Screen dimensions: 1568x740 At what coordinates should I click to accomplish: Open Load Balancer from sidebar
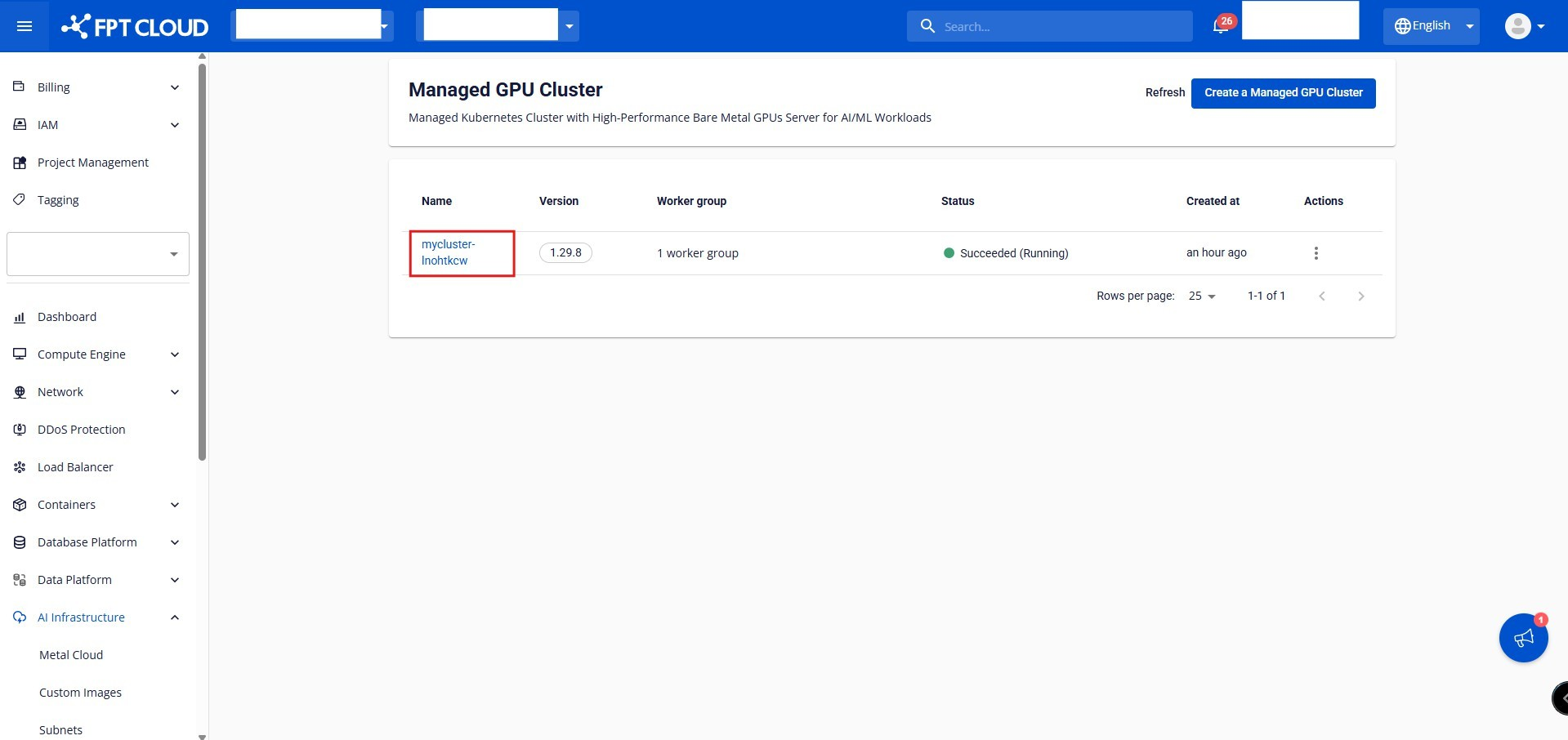[x=75, y=467]
